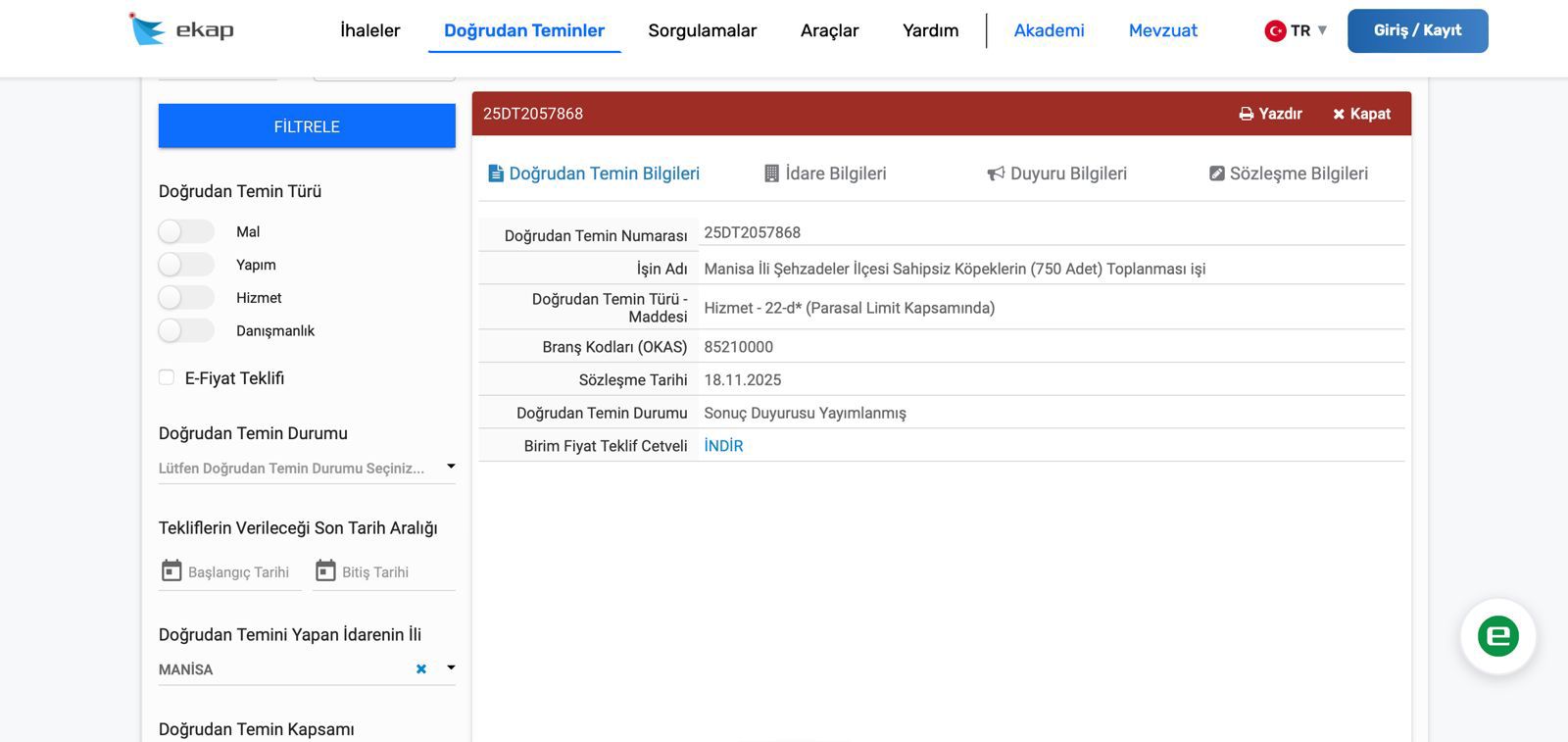The width and height of the screenshot is (1568, 742).
Task: Open the İdare Bilgileri tab
Action: [x=824, y=173]
